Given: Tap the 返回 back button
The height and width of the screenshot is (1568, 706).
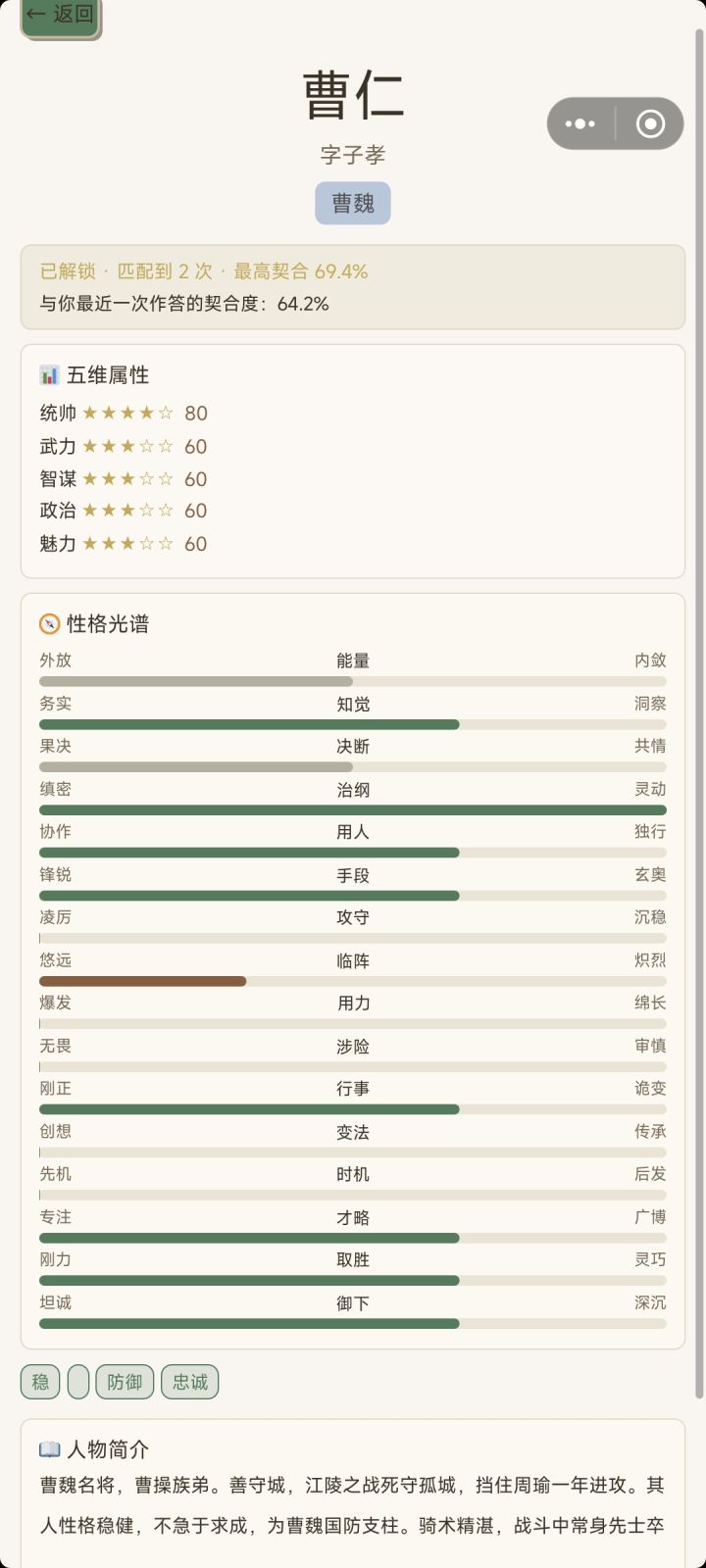Looking at the screenshot, I should tap(61, 15).
